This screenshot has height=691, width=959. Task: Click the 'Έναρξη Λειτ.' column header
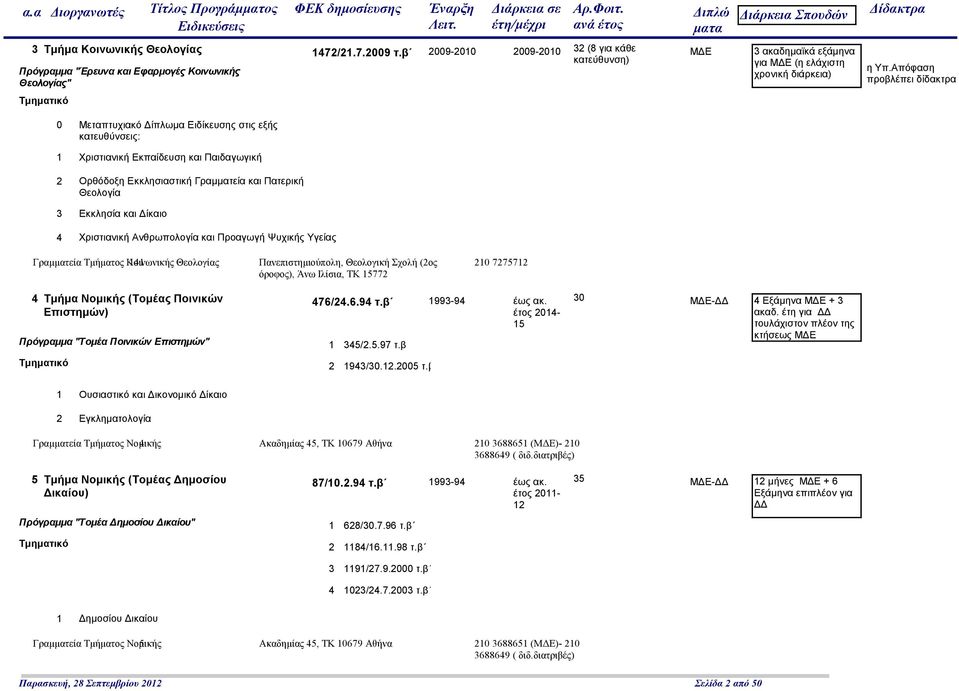451,17
